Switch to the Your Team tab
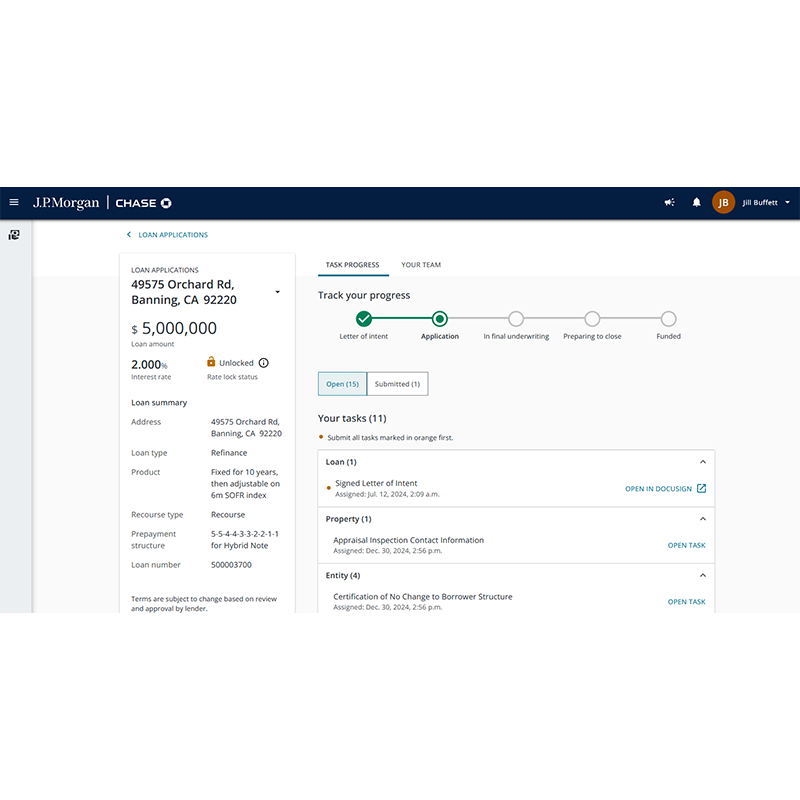 click(421, 265)
